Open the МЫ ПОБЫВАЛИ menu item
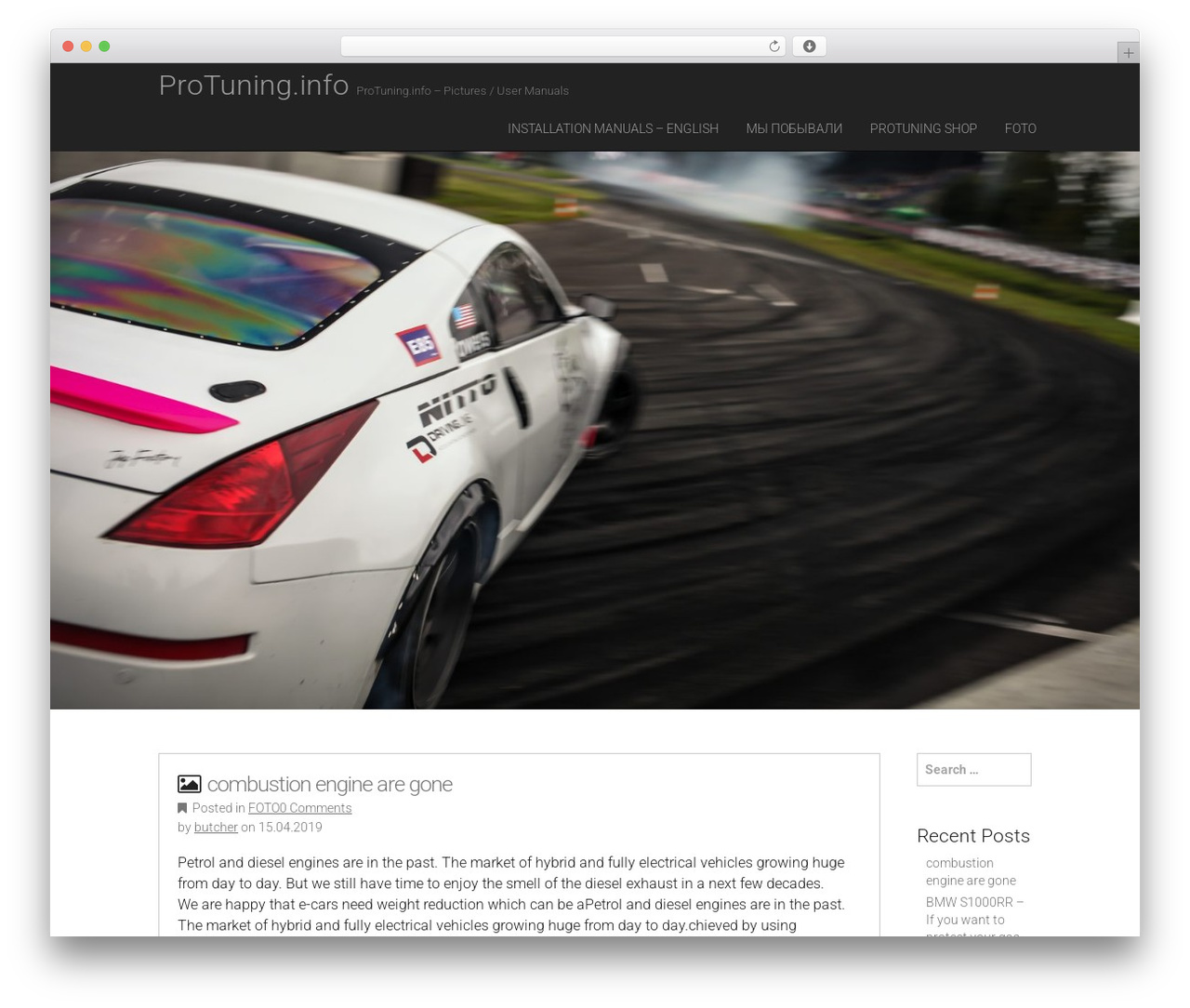Image resolution: width=1190 pixels, height=1008 pixels. pos(794,128)
